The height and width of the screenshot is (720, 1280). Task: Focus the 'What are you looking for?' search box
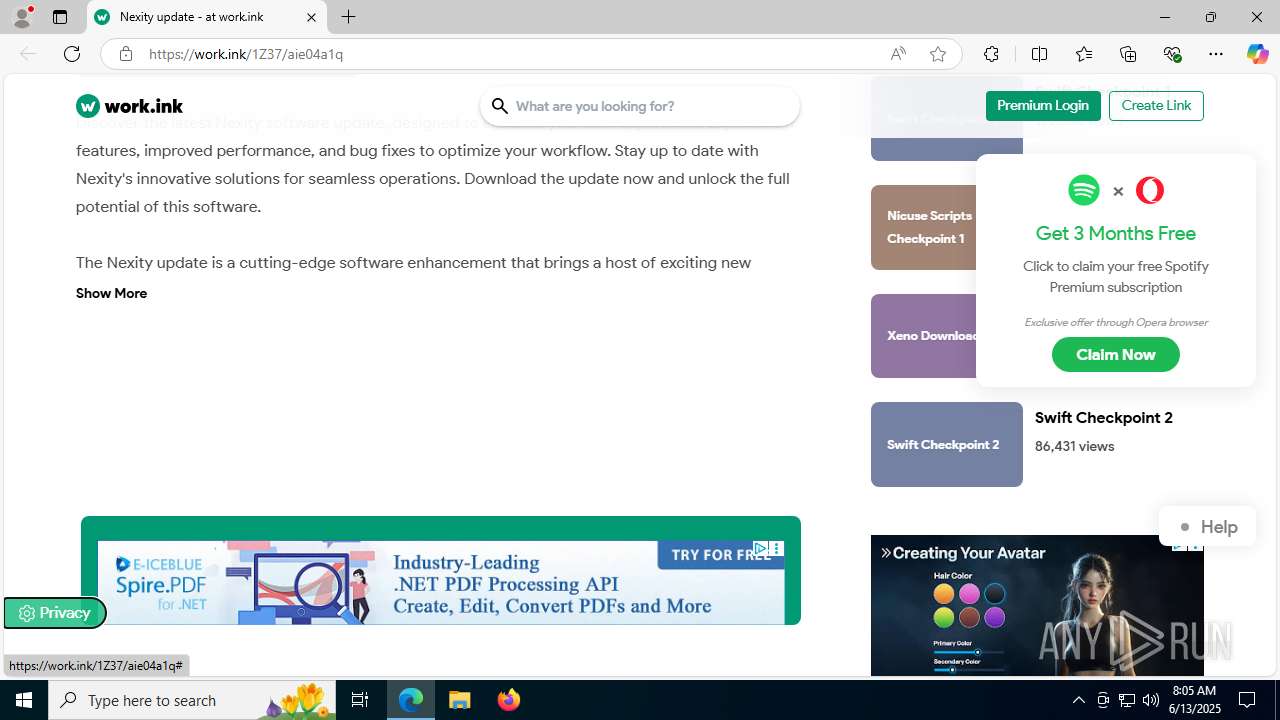(x=640, y=106)
